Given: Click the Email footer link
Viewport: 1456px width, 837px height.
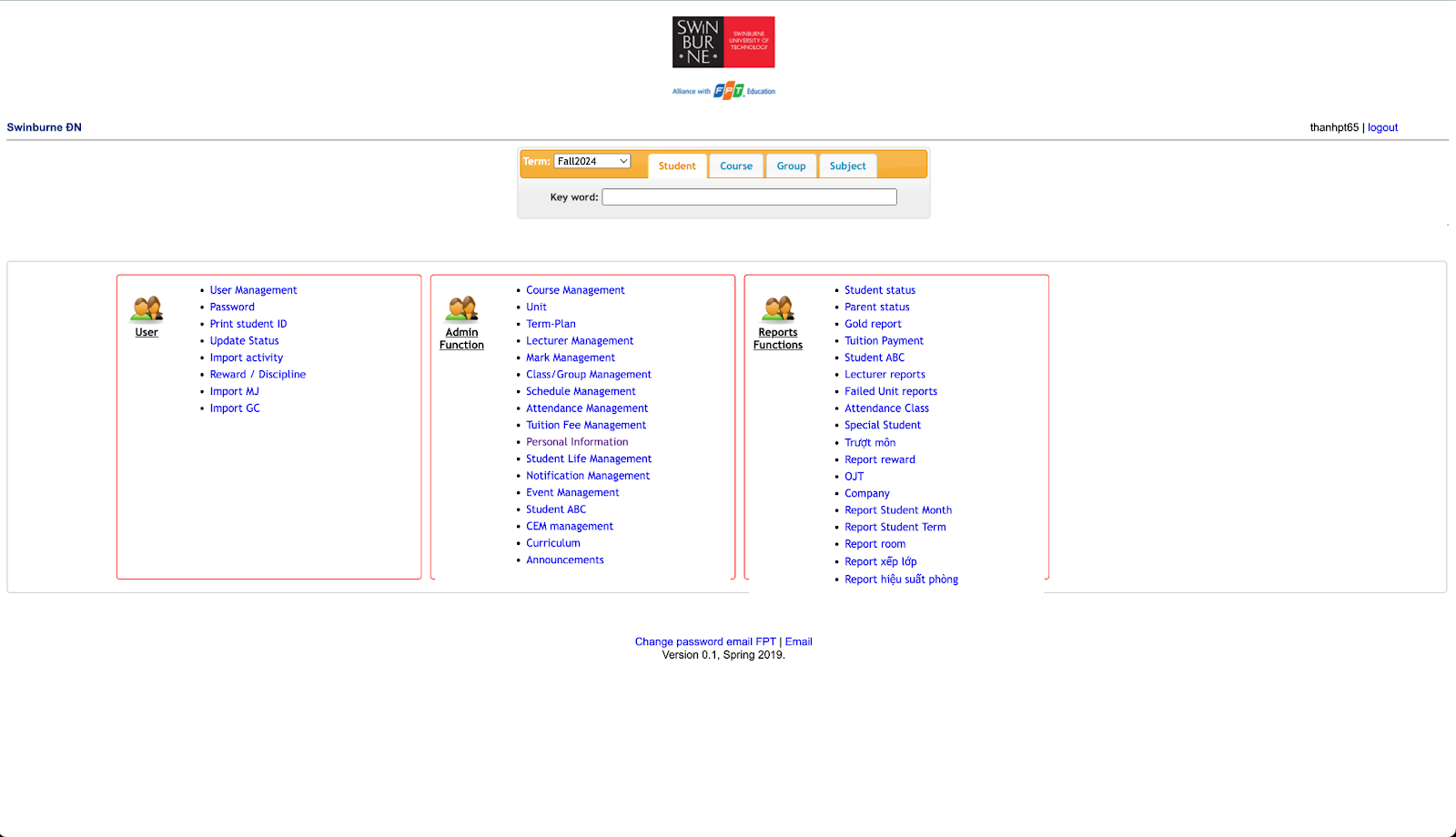Looking at the screenshot, I should tap(799, 641).
